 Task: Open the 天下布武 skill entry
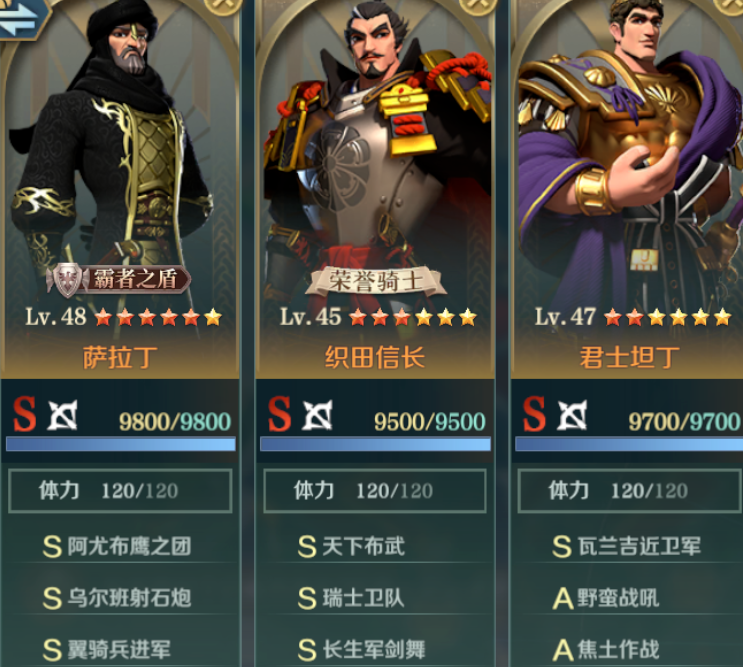click(x=352, y=546)
